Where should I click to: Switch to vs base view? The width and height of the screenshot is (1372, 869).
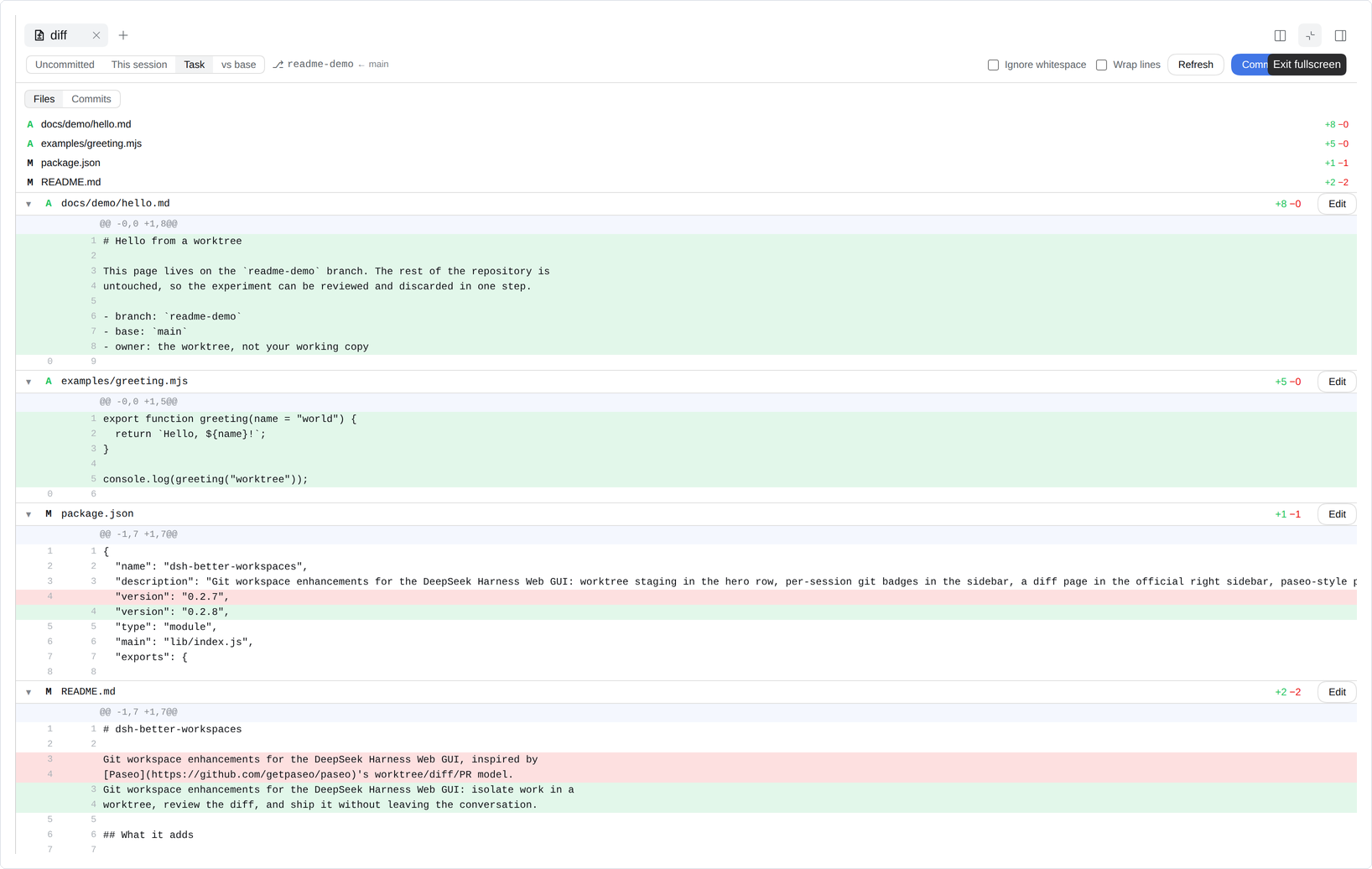pyautogui.click(x=238, y=65)
